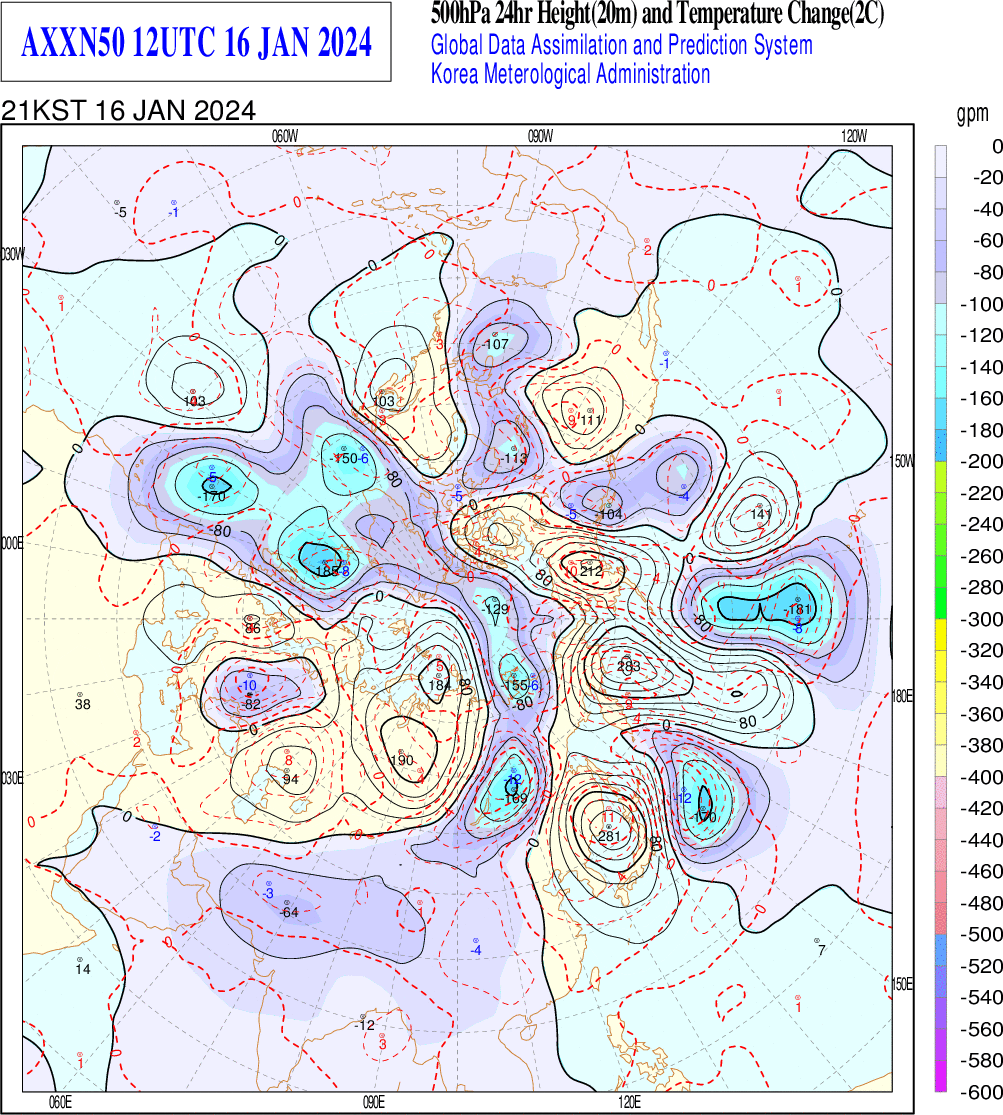Click the 94 height-change center value

point(290,779)
